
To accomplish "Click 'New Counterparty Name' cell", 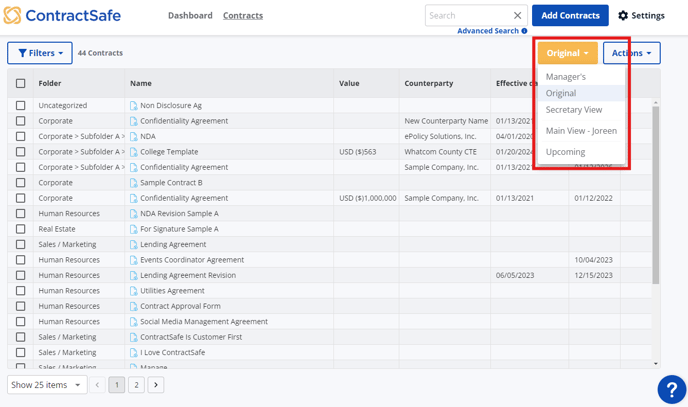I will (x=446, y=121).
